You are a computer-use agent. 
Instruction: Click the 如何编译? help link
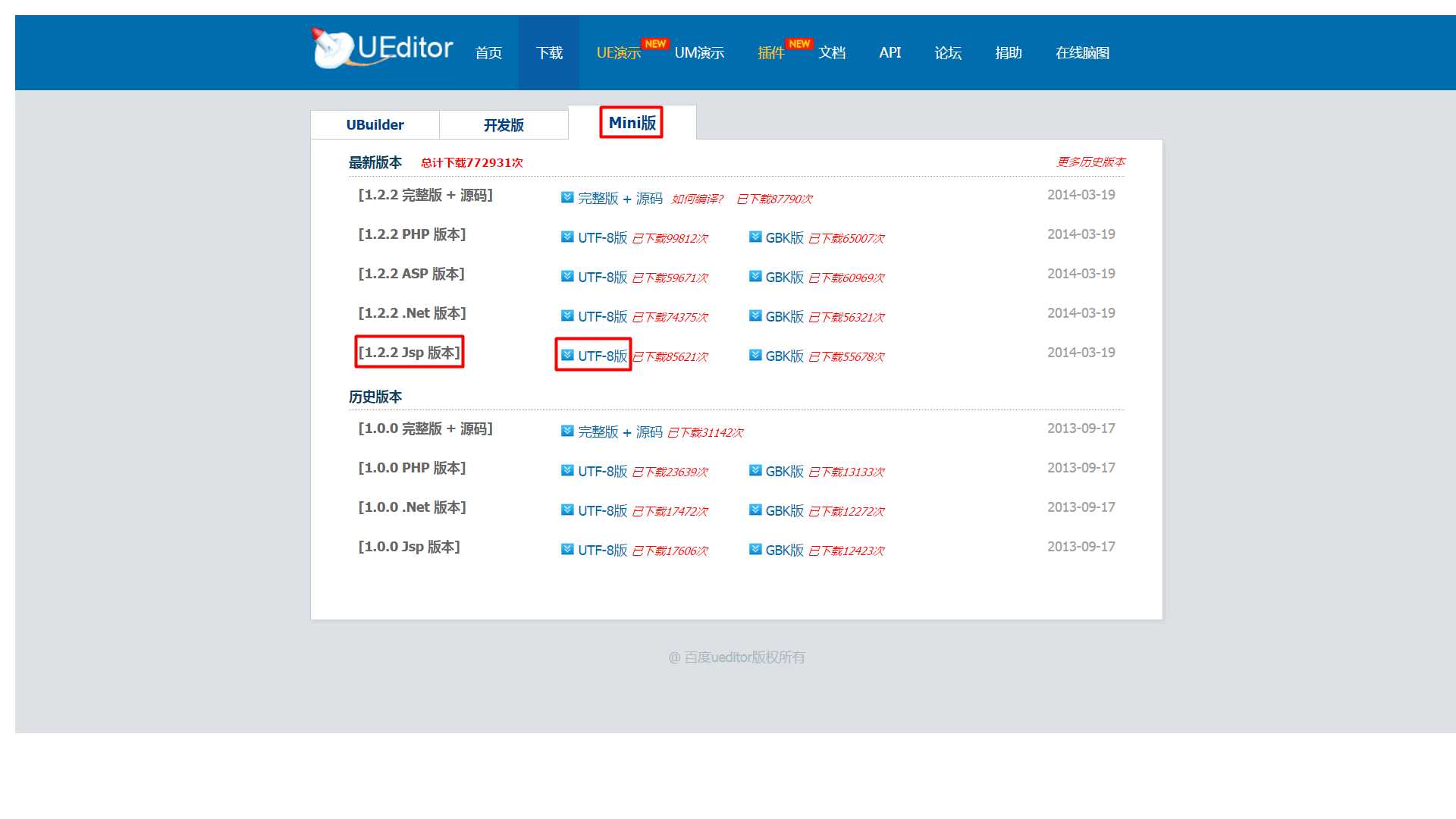[697, 199]
